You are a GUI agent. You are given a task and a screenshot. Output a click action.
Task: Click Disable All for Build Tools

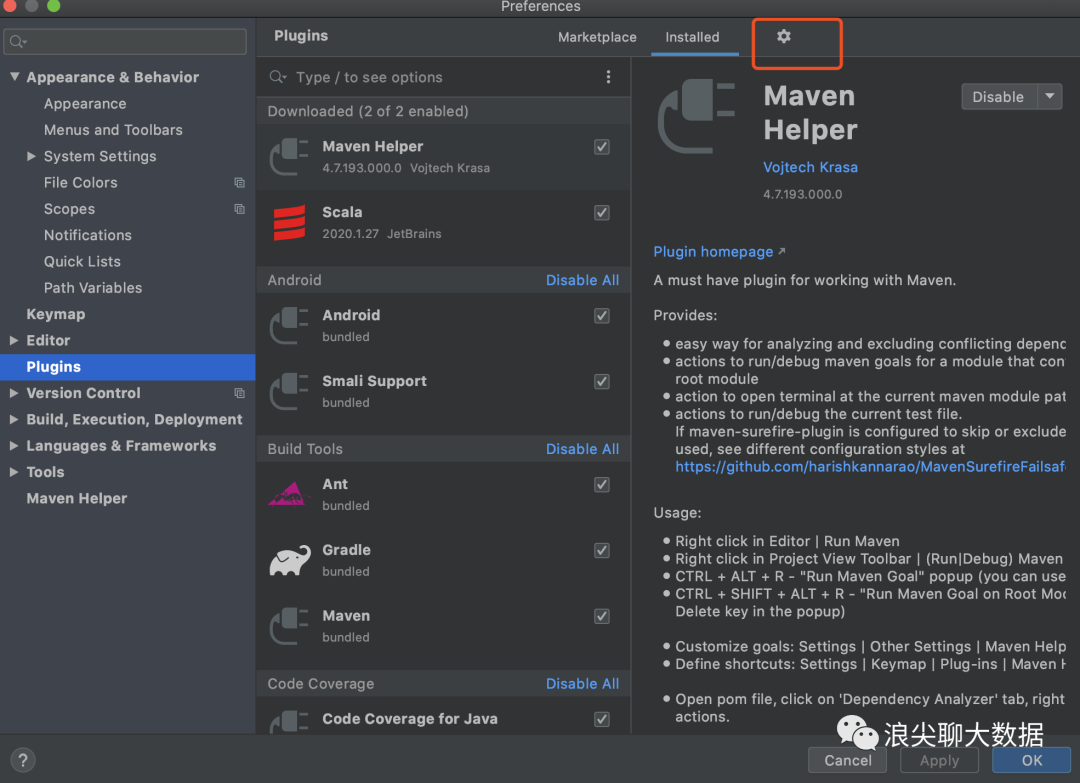(582, 449)
